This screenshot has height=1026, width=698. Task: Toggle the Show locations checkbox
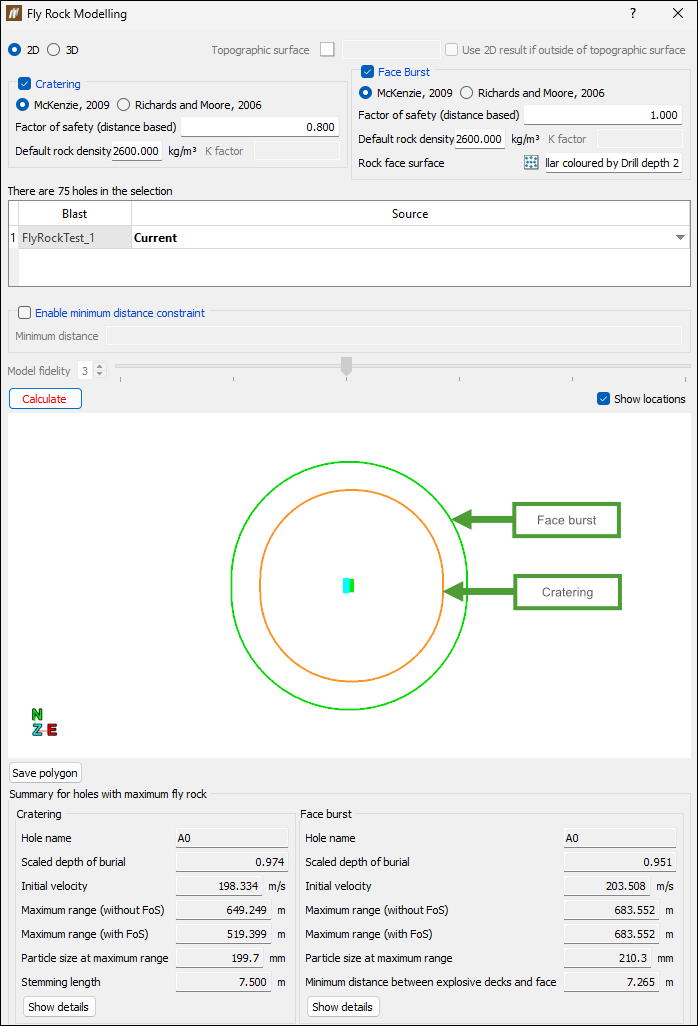604,399
